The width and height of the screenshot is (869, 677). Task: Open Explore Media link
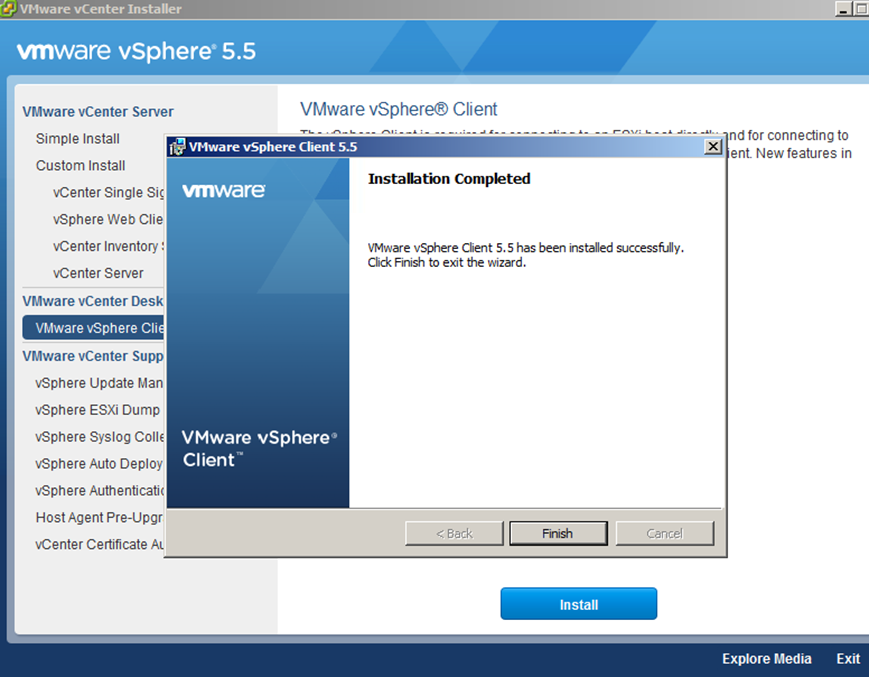(x=766, y=659)
